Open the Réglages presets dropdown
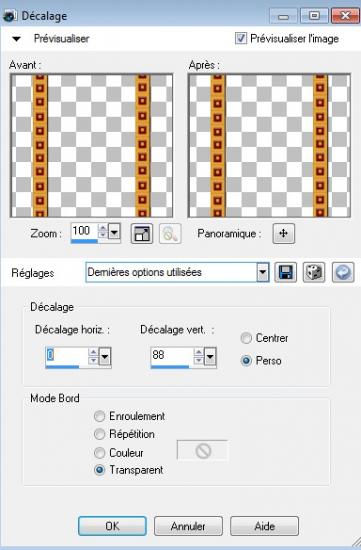 (262, 272)
